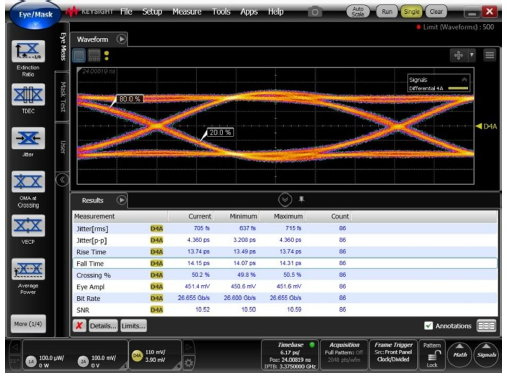This screenshot has width=507, height=376.
Task: Select the TDEC measurement icon
Action: (x=28, y=95)
